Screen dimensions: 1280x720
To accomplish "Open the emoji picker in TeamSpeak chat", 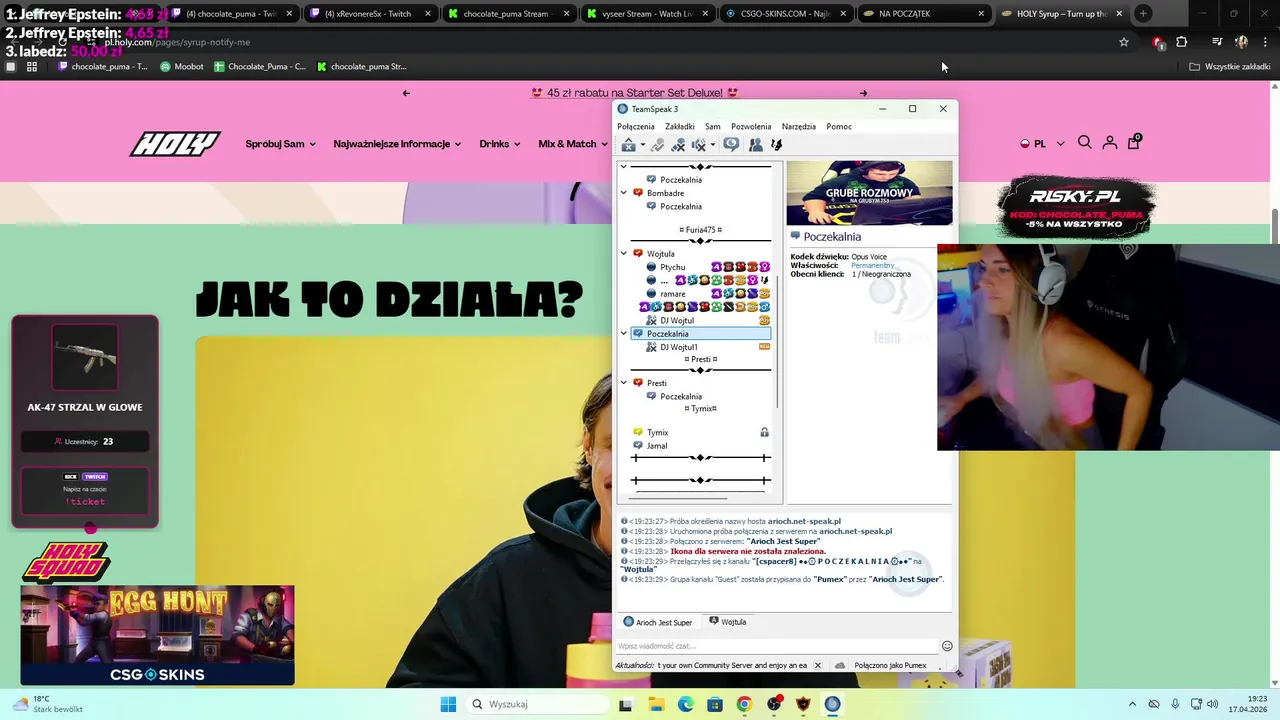I will pos(947,646).
